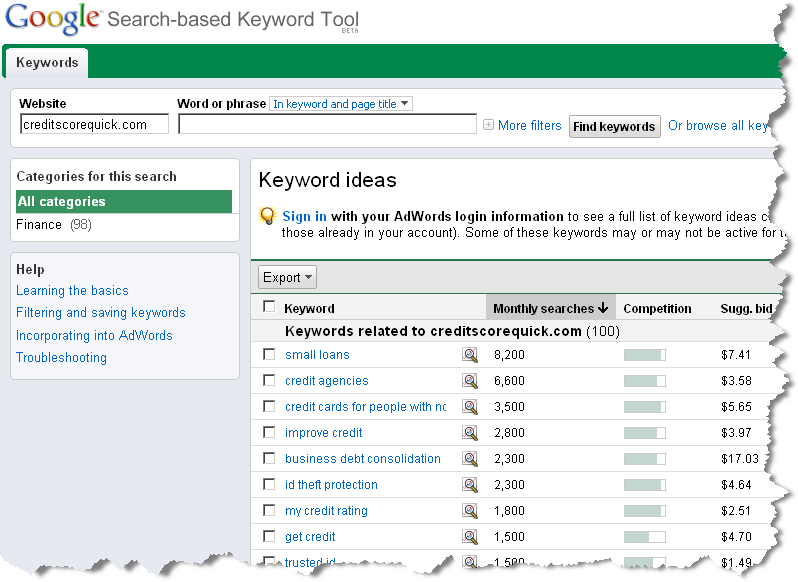Open the Learning the basics help link
Screen dimensions: 798x582
point(72,290)
